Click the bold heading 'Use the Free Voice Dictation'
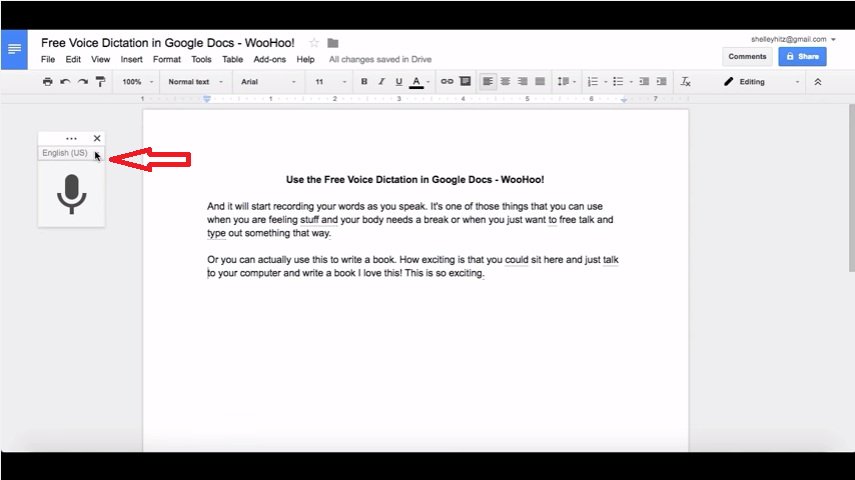This screenshot has width=855, height=480. [x=415, y=180]
